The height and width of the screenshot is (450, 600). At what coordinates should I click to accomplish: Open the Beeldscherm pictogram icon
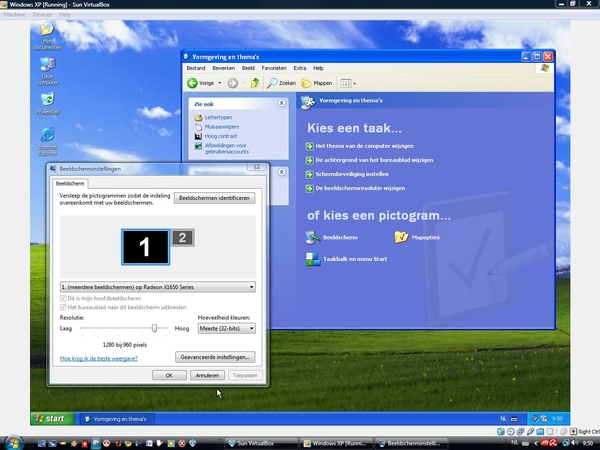(x=312, y=237)
